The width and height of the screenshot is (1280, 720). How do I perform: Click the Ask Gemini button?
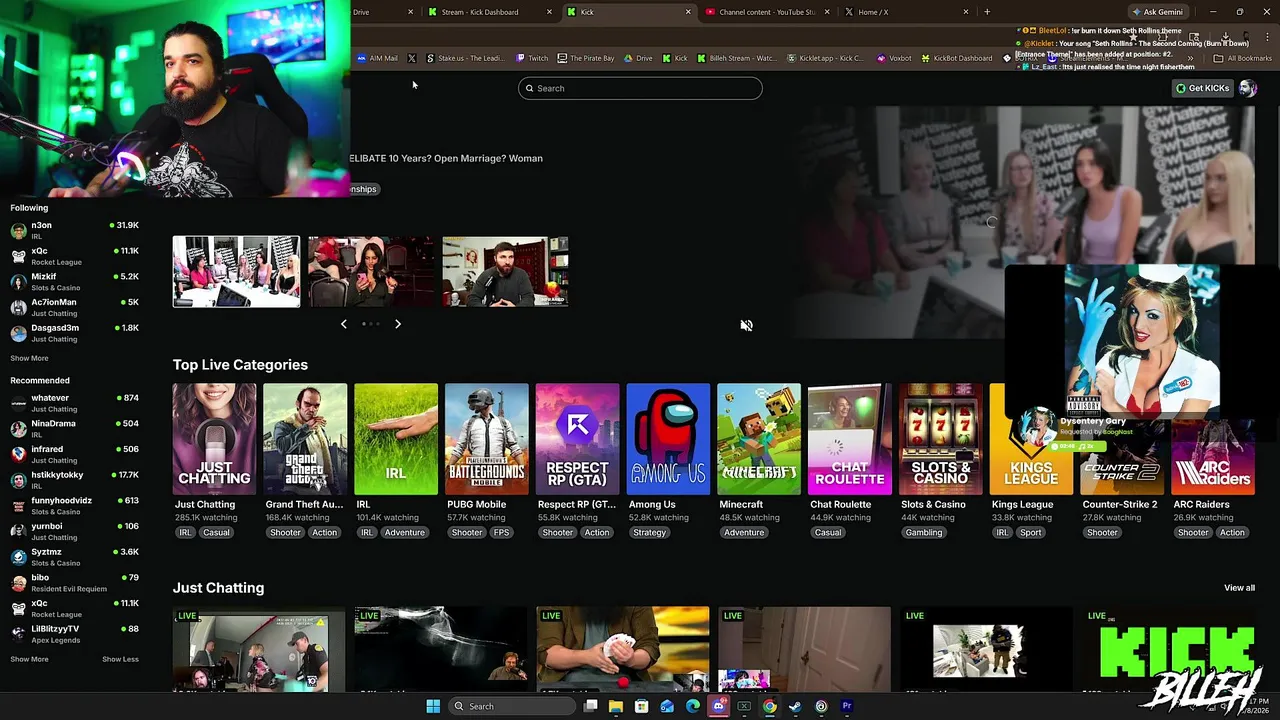[1156, 12]
